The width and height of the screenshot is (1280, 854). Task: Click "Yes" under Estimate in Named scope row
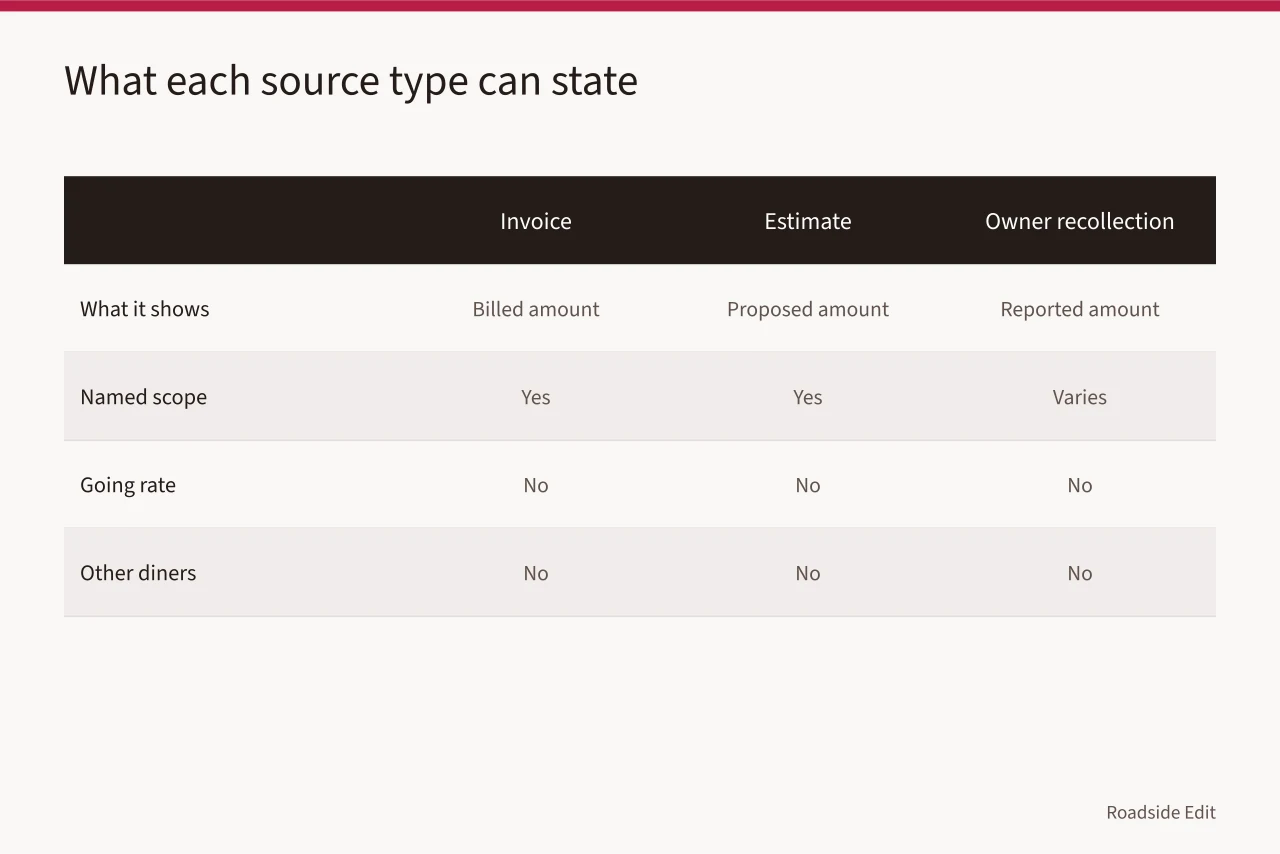808,397
